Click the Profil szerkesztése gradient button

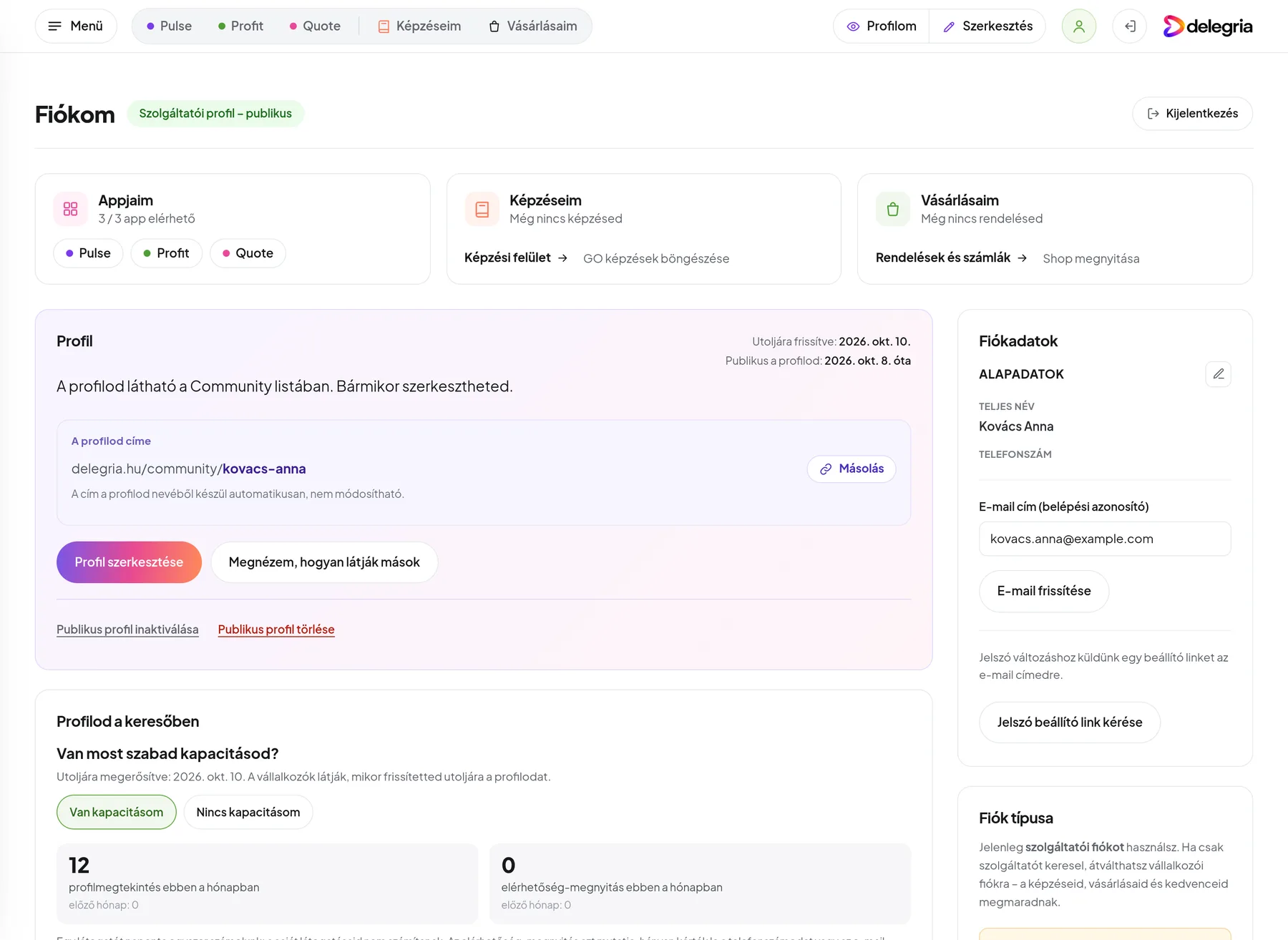(x=129, y=562)
